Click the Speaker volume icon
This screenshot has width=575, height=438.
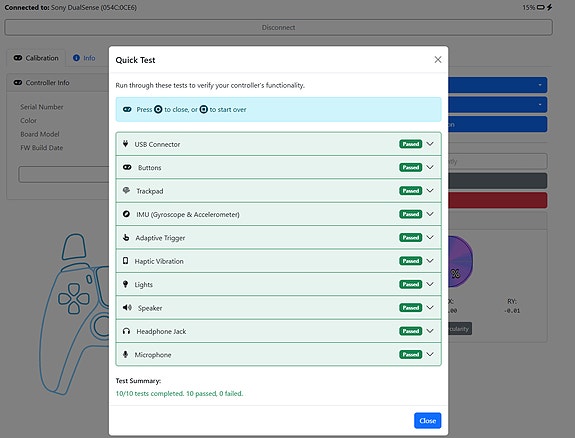127,307
